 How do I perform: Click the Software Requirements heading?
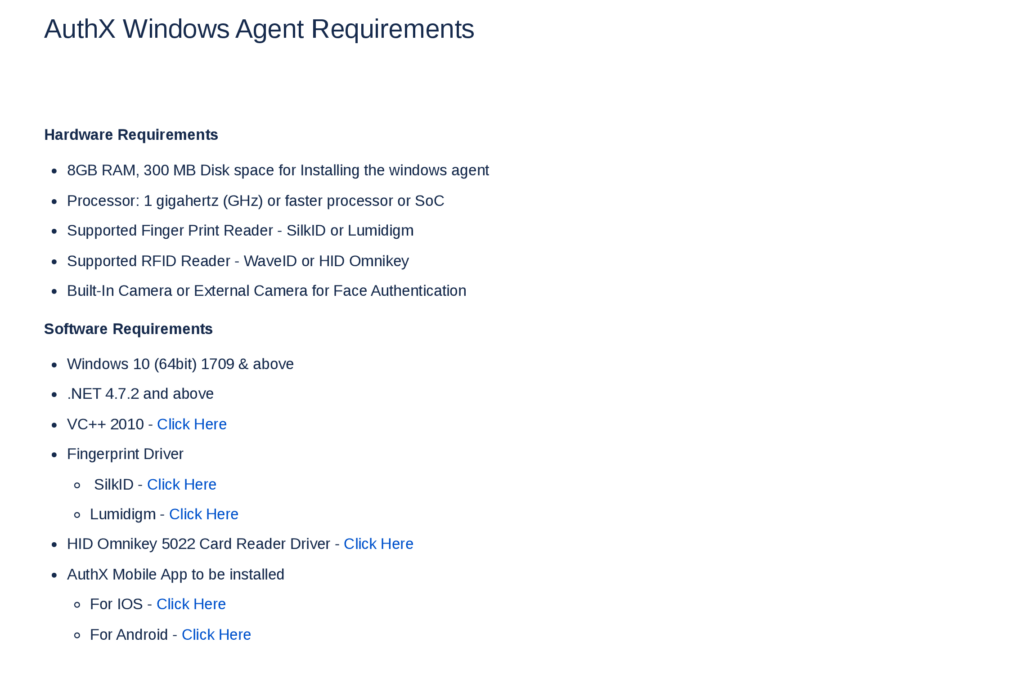(128, 329)
